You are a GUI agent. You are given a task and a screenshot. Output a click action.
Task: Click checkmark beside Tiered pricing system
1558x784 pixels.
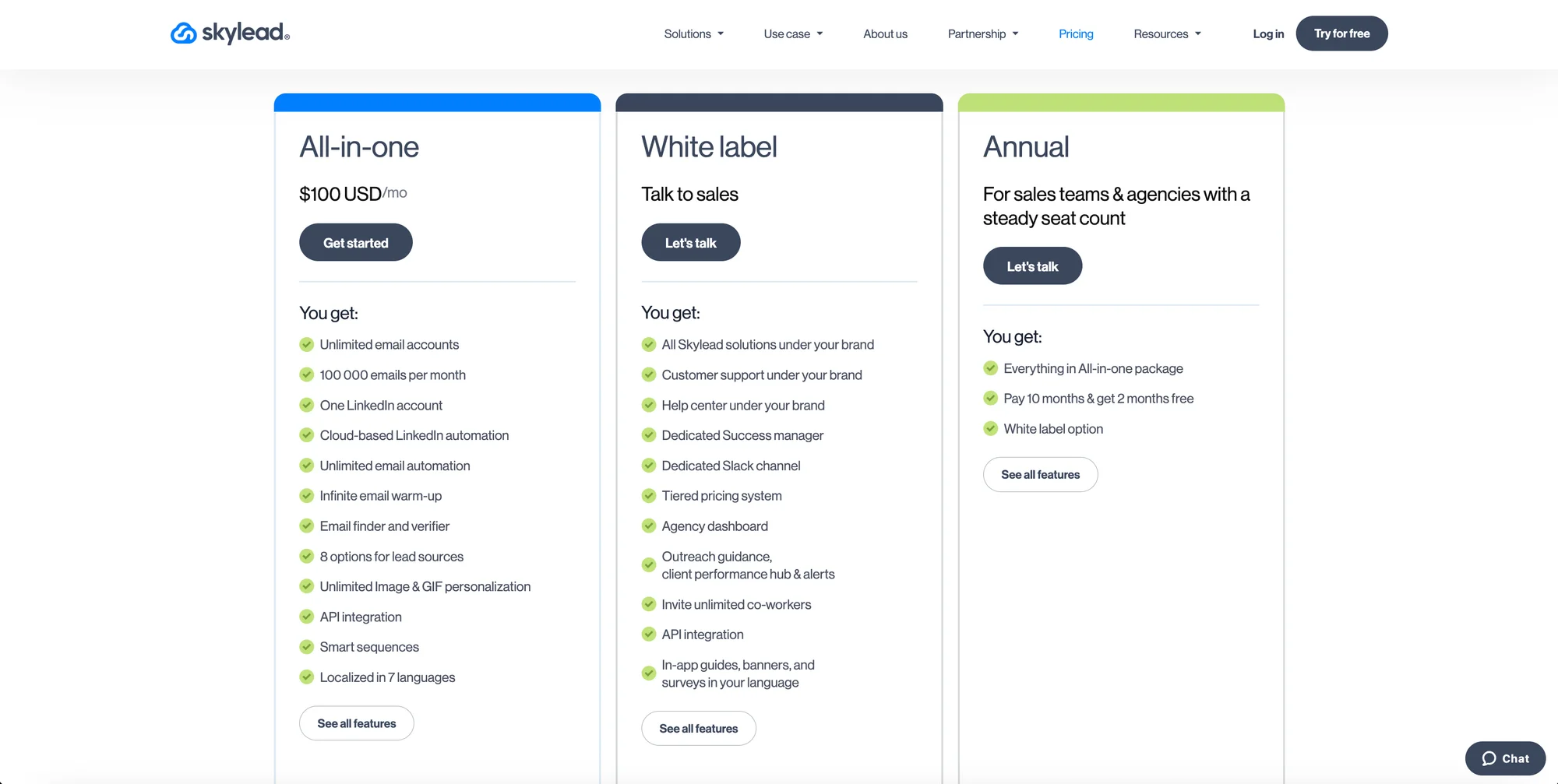pos(649,495)
